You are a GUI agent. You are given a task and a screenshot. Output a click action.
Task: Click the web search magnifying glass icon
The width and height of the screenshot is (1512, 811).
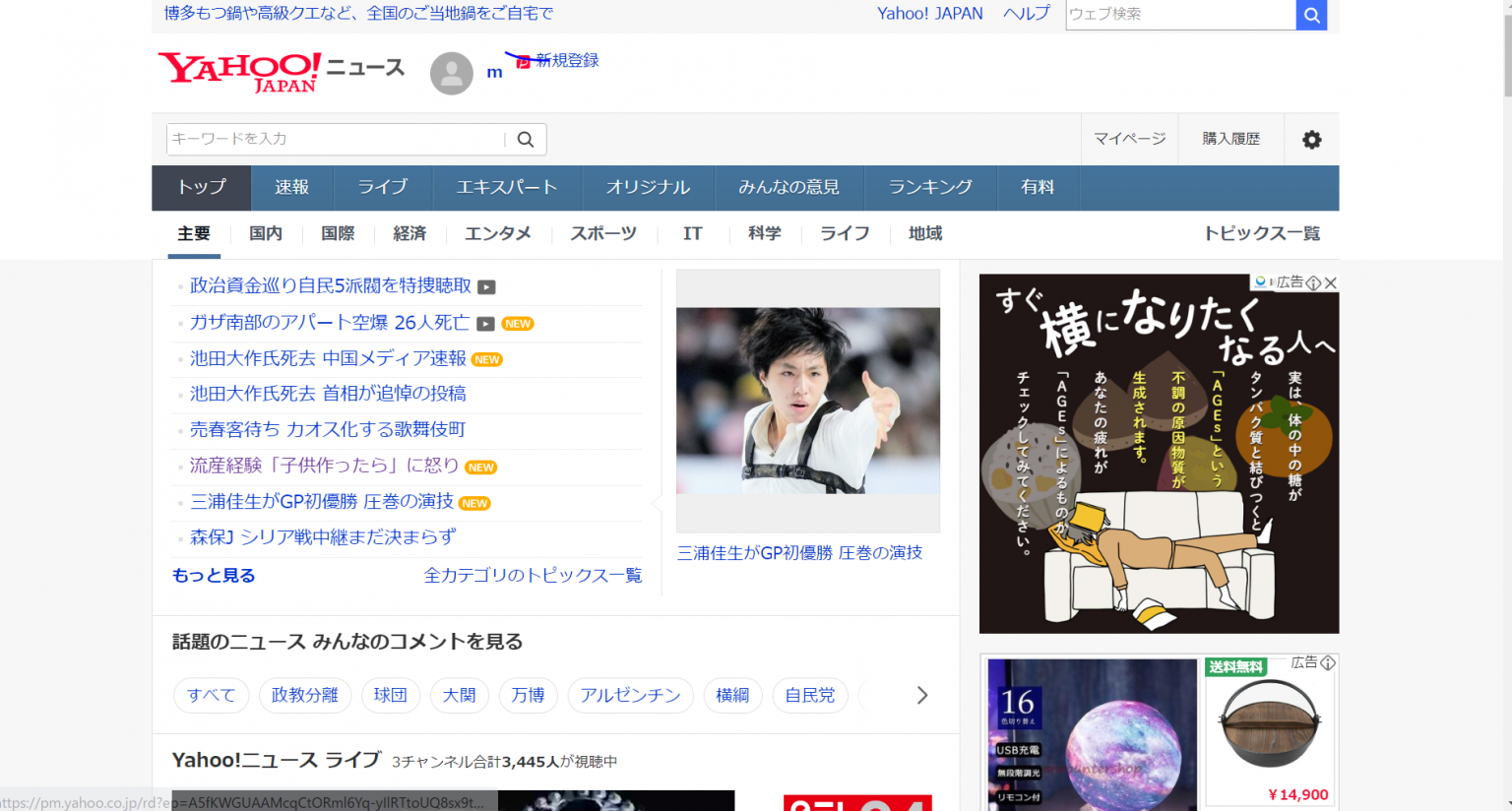tap(1311, 15)
